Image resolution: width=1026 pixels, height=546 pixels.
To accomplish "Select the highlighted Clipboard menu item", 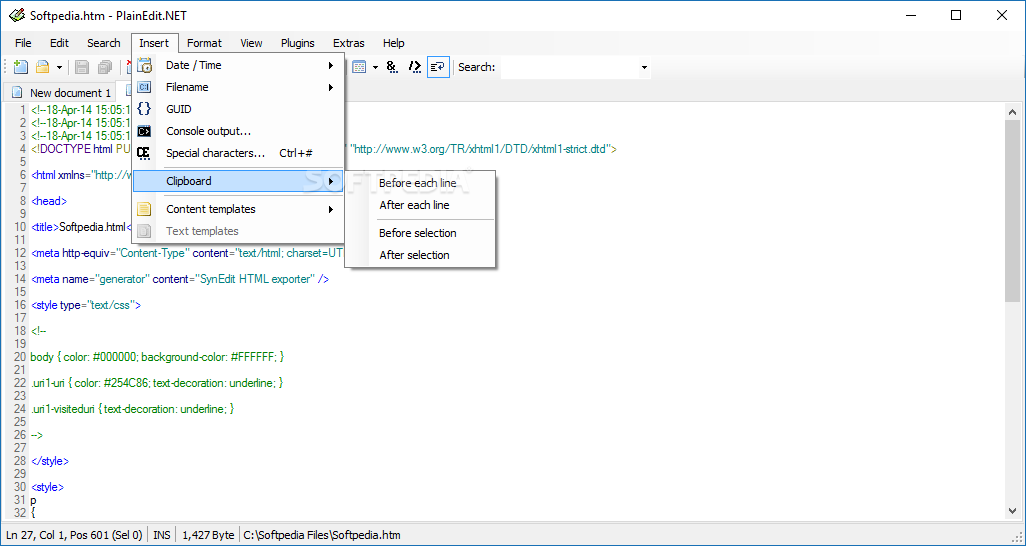I will 238,181.
